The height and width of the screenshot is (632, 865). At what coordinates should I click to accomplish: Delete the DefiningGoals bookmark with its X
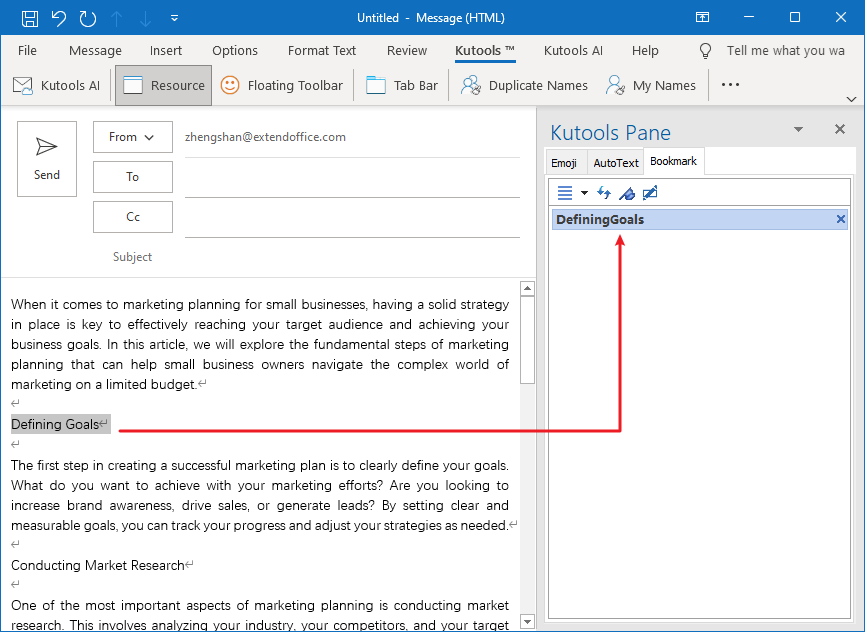click(841, 219)
